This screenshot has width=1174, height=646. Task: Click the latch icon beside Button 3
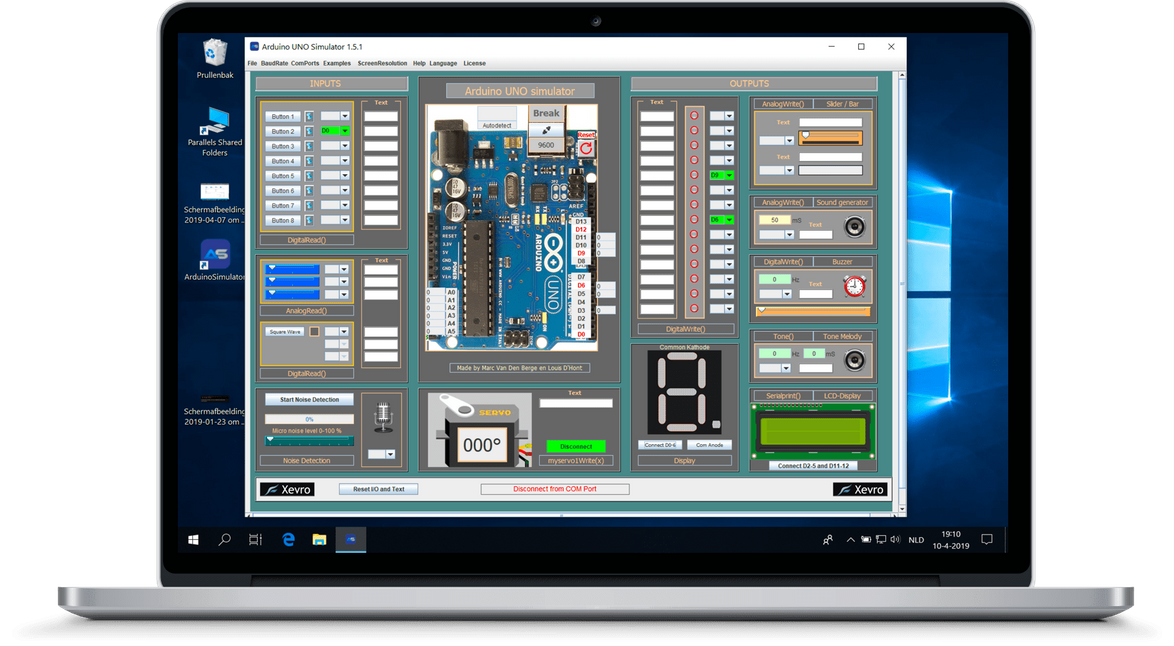309,146
